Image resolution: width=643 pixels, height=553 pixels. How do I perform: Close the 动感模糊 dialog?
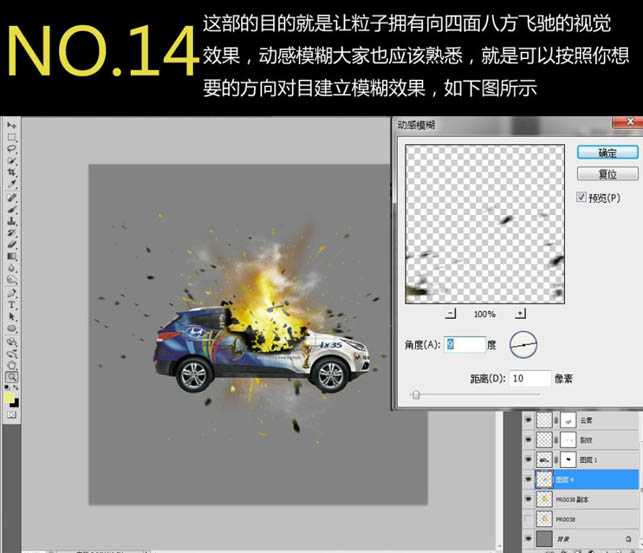pyautogui.click(x=629, y=122)
